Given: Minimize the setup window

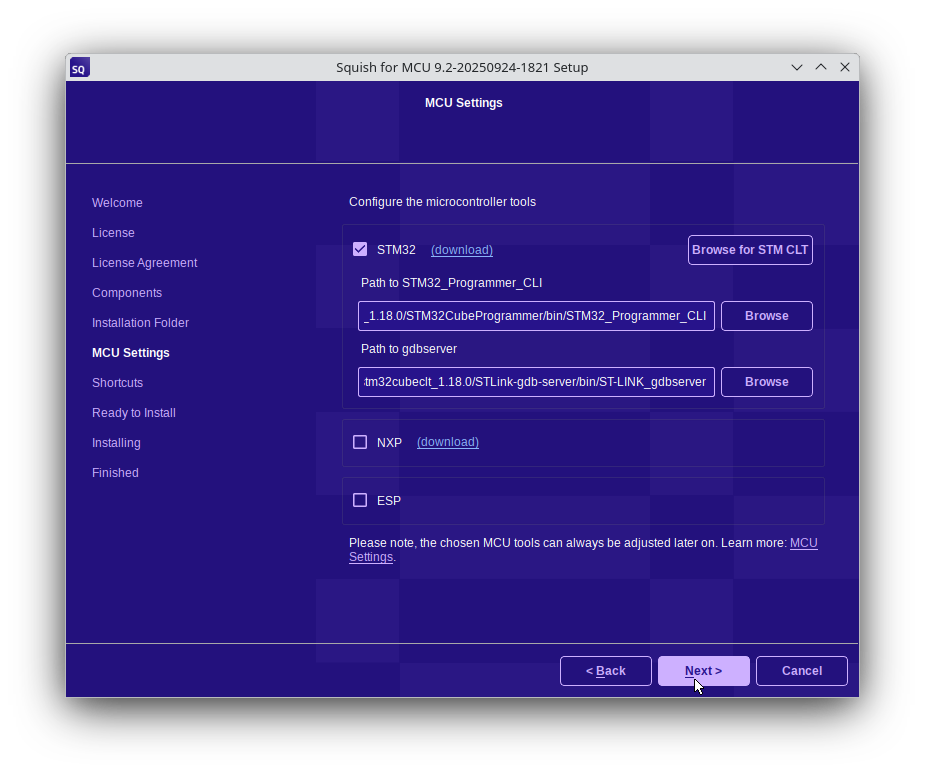Looking at the screenshot, I should 797,67.
